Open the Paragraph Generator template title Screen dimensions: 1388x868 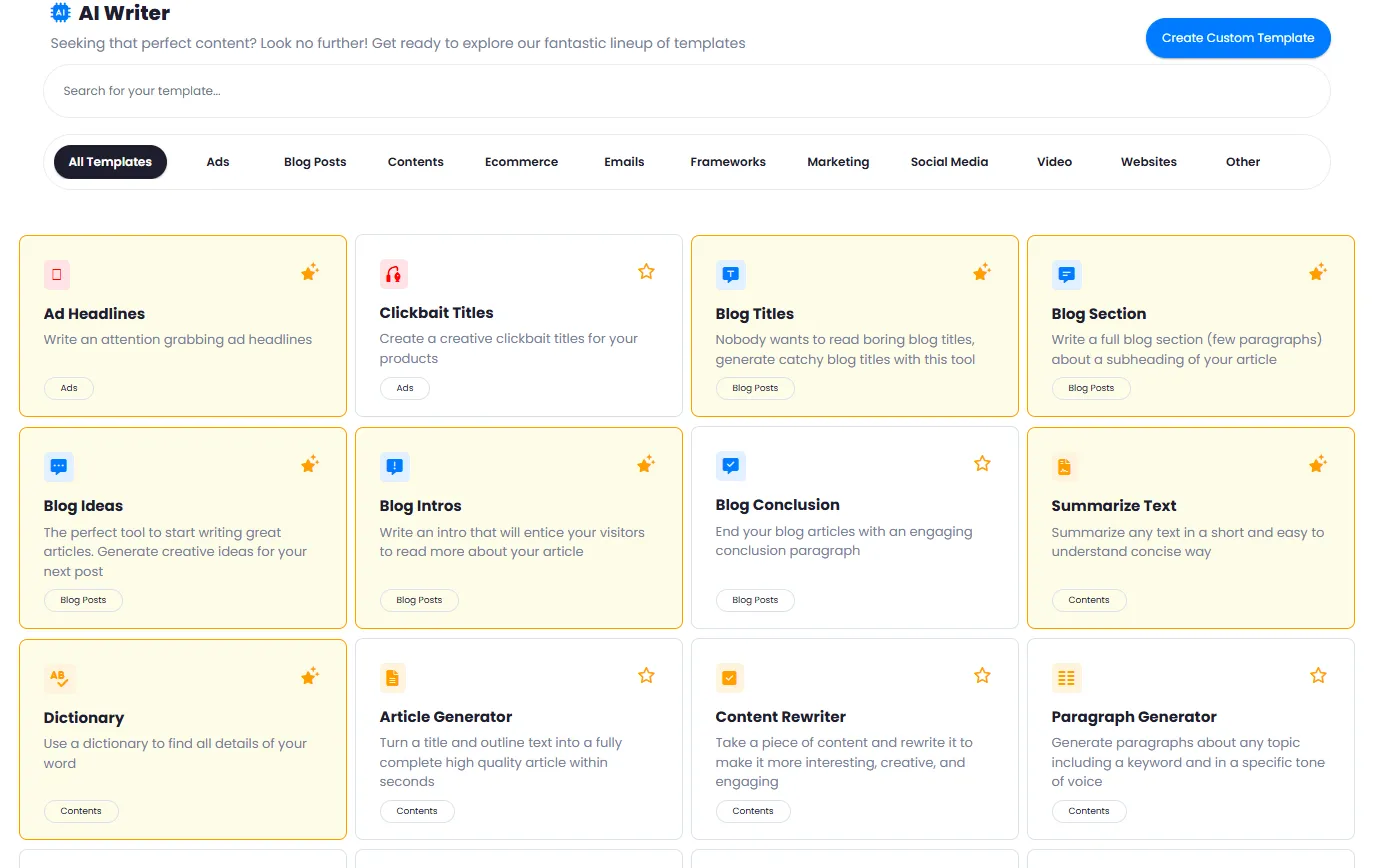[1134, 717]
